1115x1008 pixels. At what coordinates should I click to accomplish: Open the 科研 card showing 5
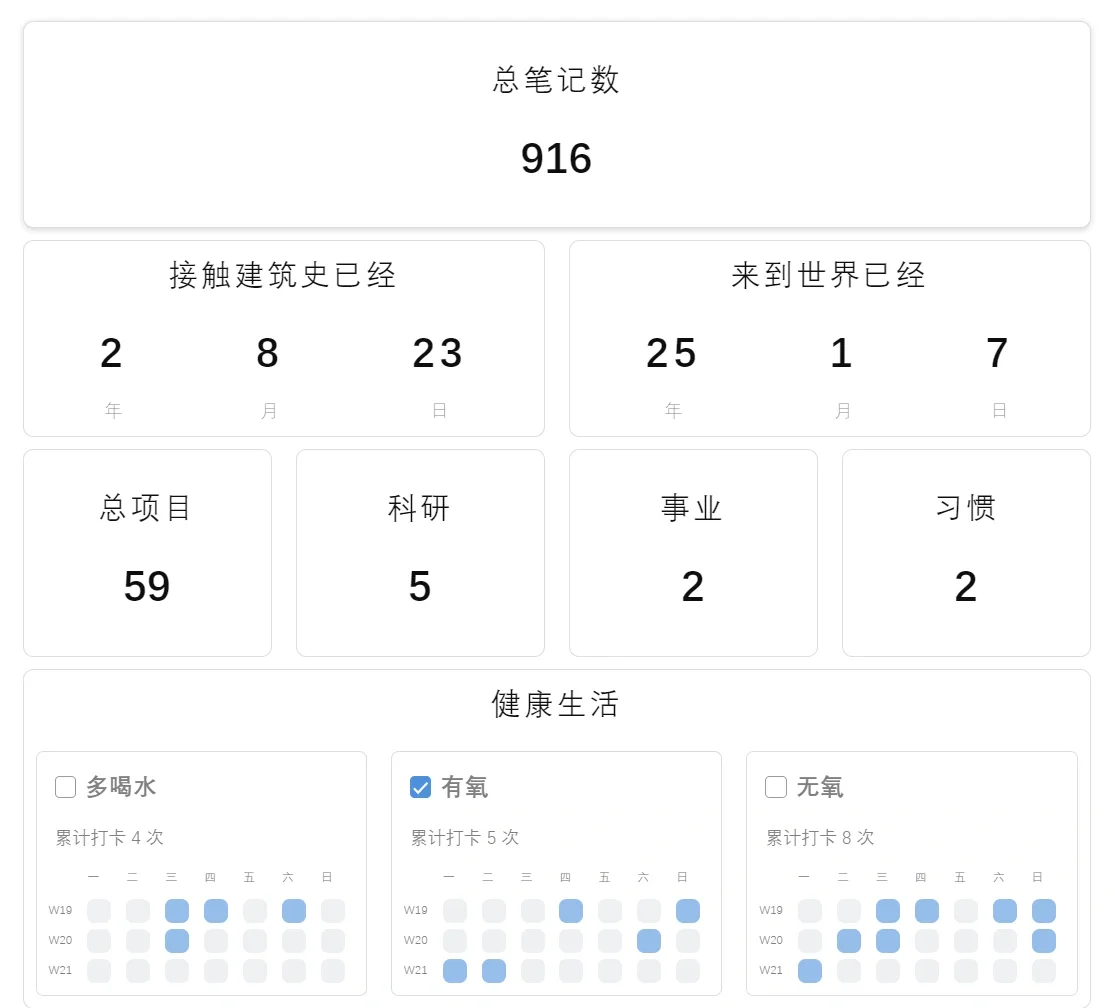pos(420,552)
